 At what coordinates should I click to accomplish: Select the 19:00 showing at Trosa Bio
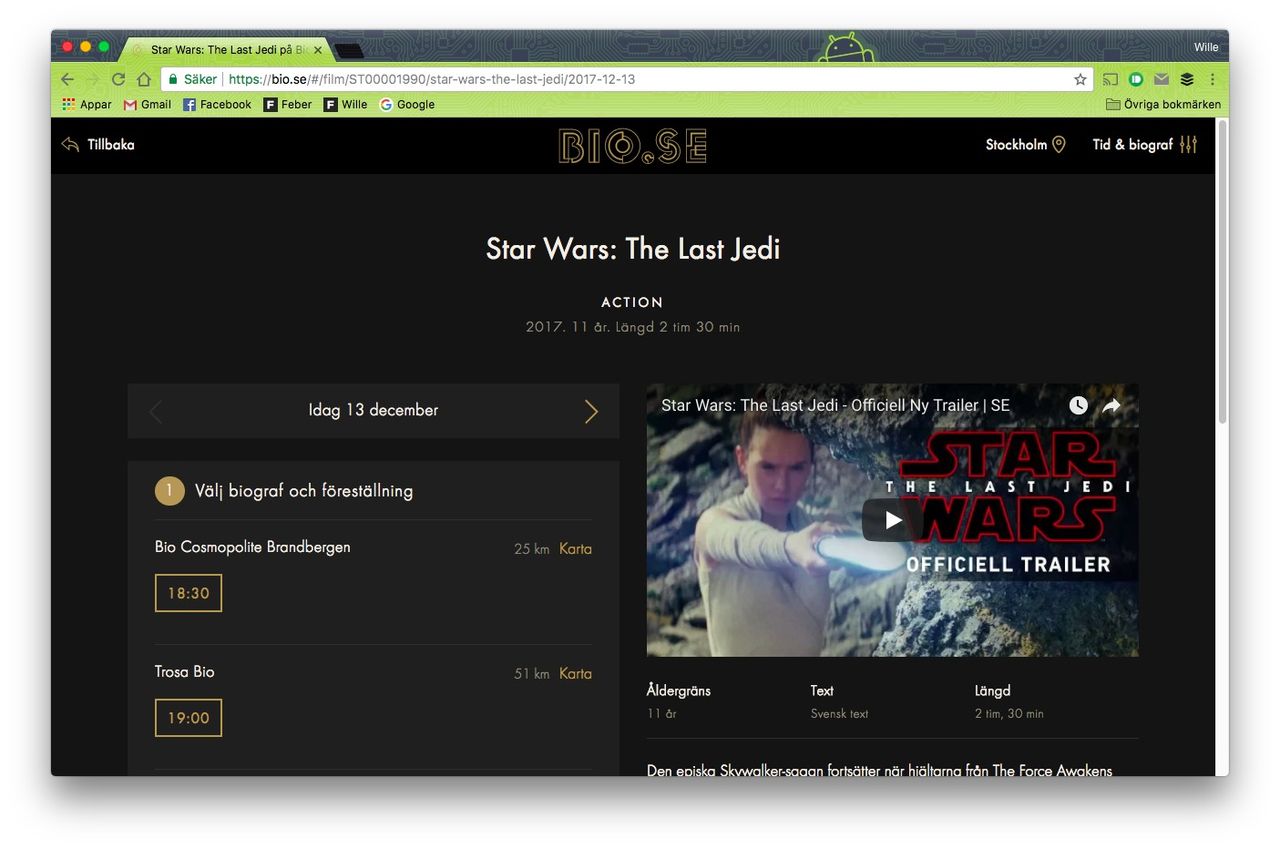click(188, 718)
